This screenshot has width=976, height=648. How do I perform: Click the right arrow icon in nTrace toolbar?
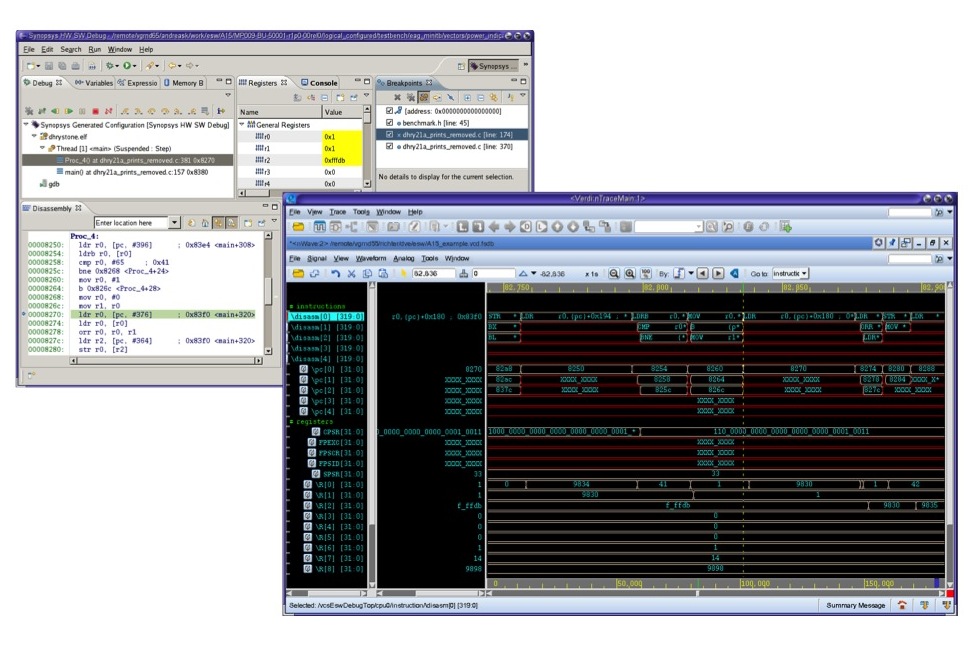click(510, 227)
